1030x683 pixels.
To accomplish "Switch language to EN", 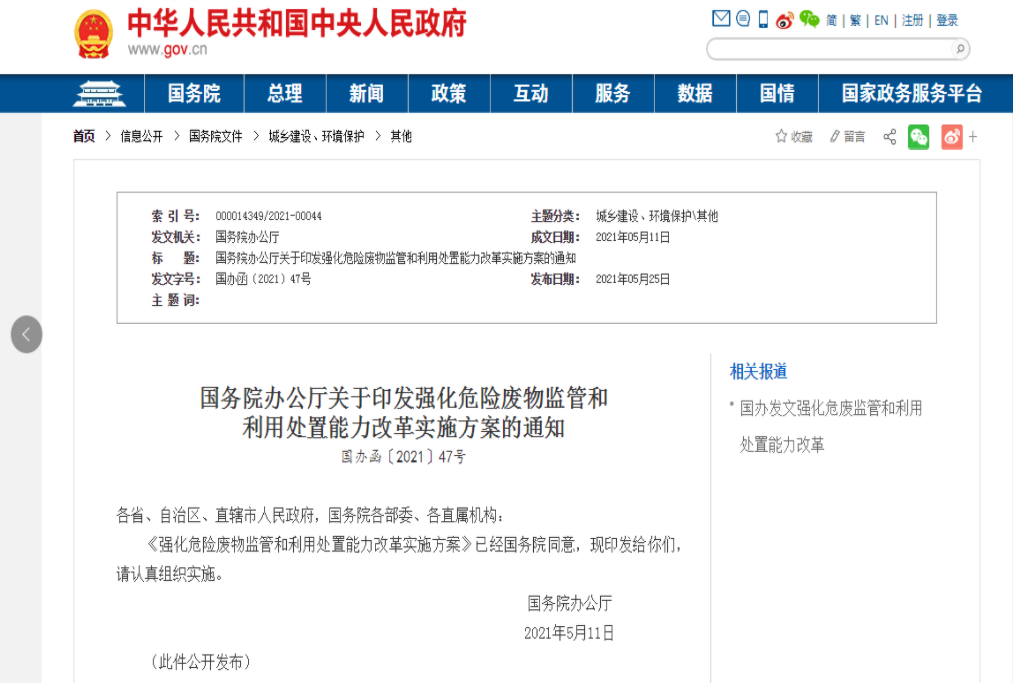I will [x=881, y=20].
